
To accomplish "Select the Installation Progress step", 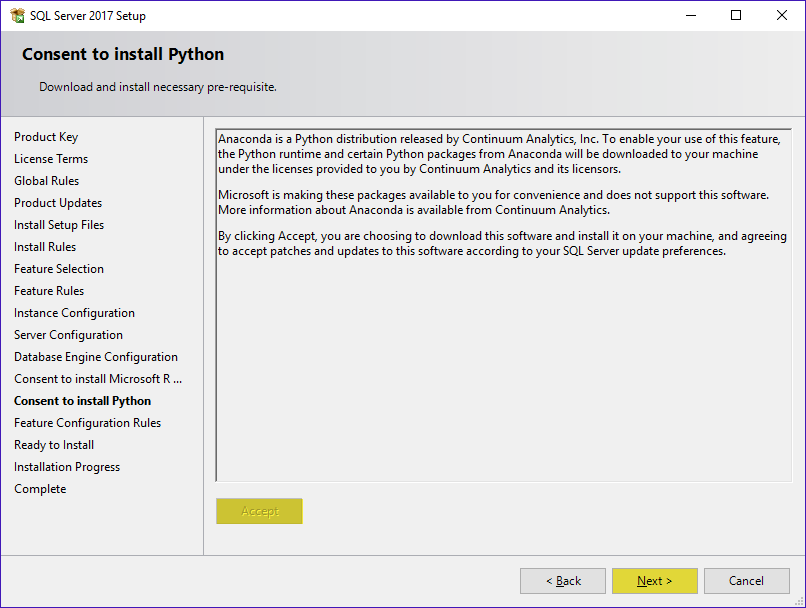I will coord(67,467).
